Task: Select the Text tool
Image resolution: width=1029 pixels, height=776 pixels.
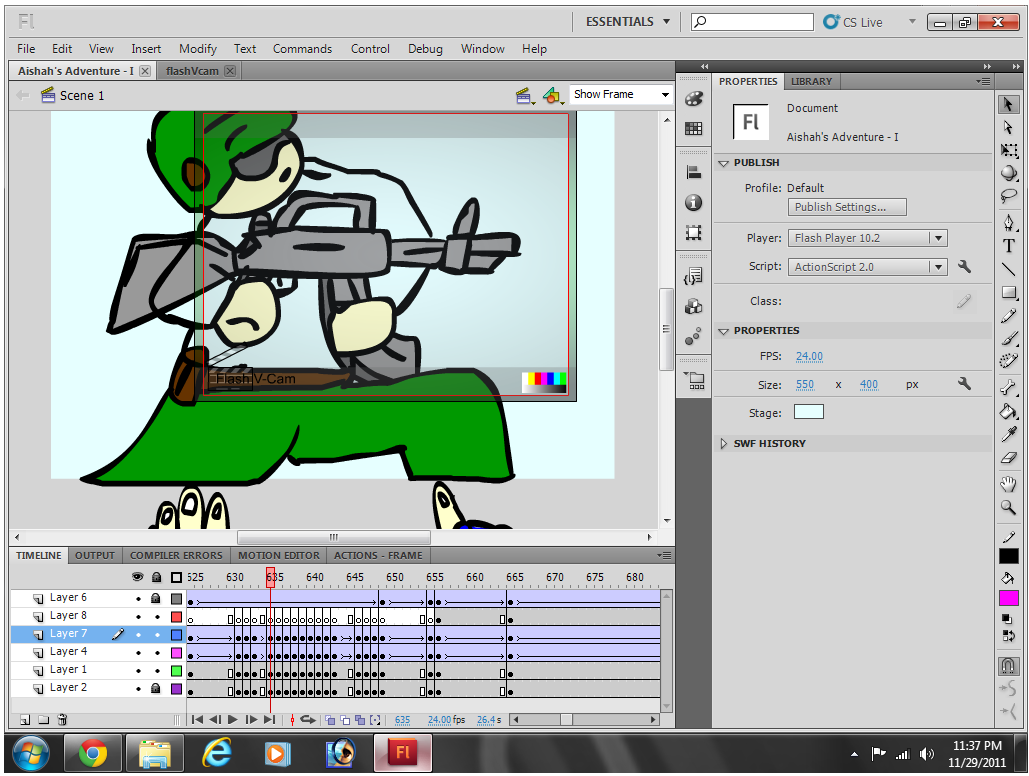Action: 1009,246
